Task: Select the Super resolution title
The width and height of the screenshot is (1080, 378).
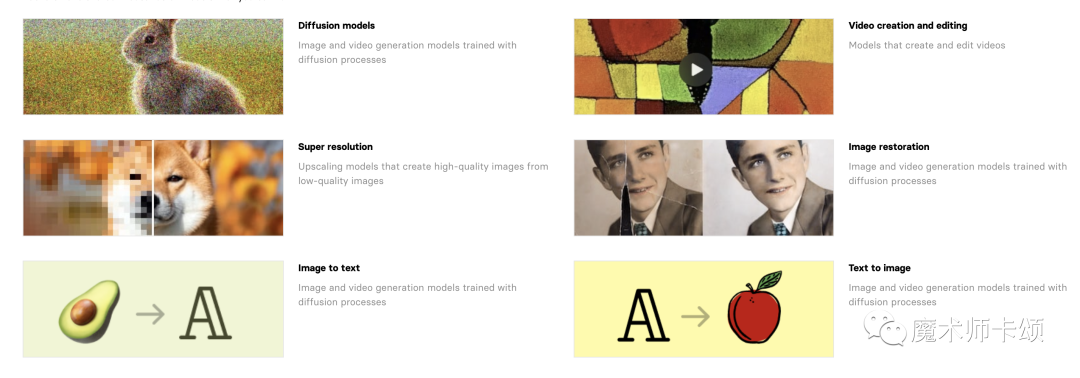Action: [335, 147]
